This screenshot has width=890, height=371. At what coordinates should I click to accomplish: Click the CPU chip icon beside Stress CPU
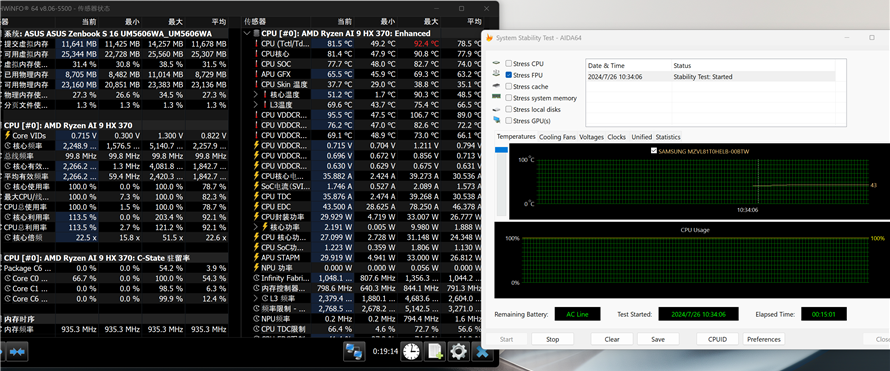497,64
